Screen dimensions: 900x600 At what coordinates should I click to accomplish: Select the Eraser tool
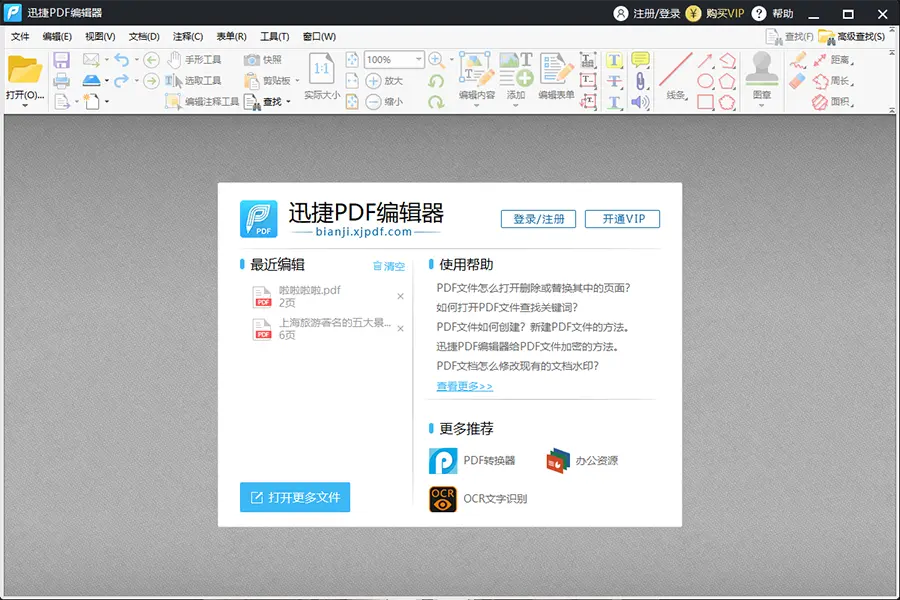pos(797,81)
